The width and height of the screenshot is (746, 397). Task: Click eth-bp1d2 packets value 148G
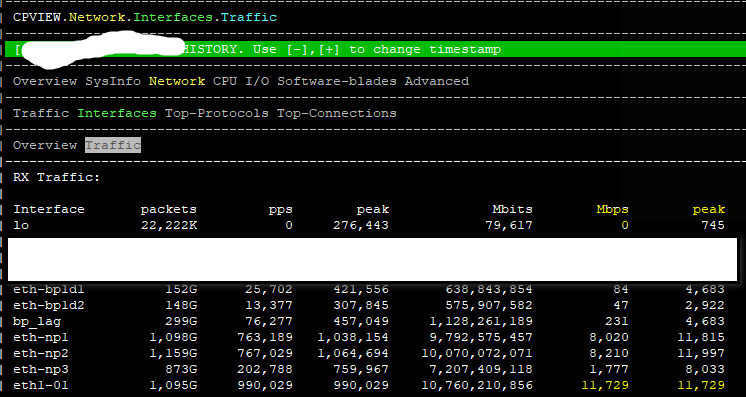(x=181, y=305)
